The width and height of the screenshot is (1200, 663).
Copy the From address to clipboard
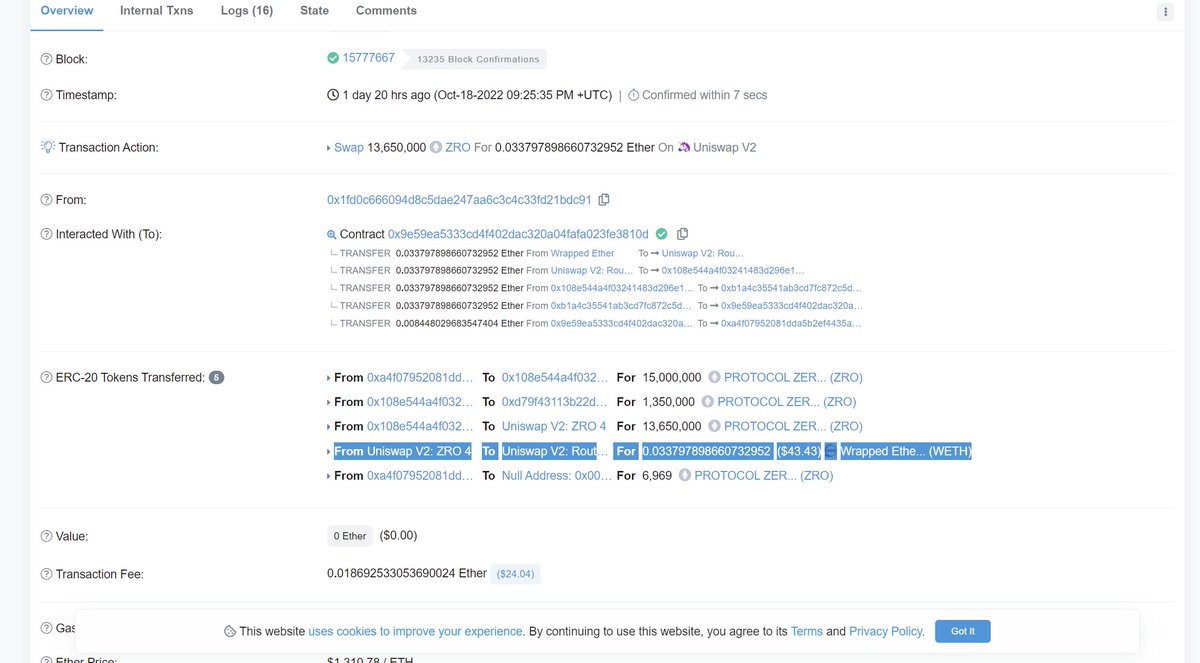click(x=604, y=200)
